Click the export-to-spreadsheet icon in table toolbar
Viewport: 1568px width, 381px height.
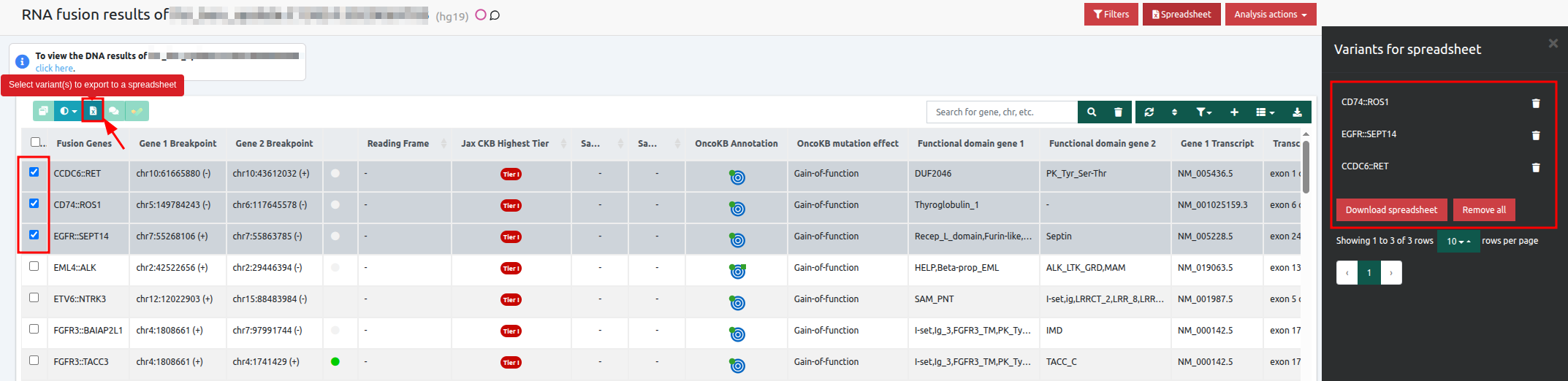(x=93, y=111)
